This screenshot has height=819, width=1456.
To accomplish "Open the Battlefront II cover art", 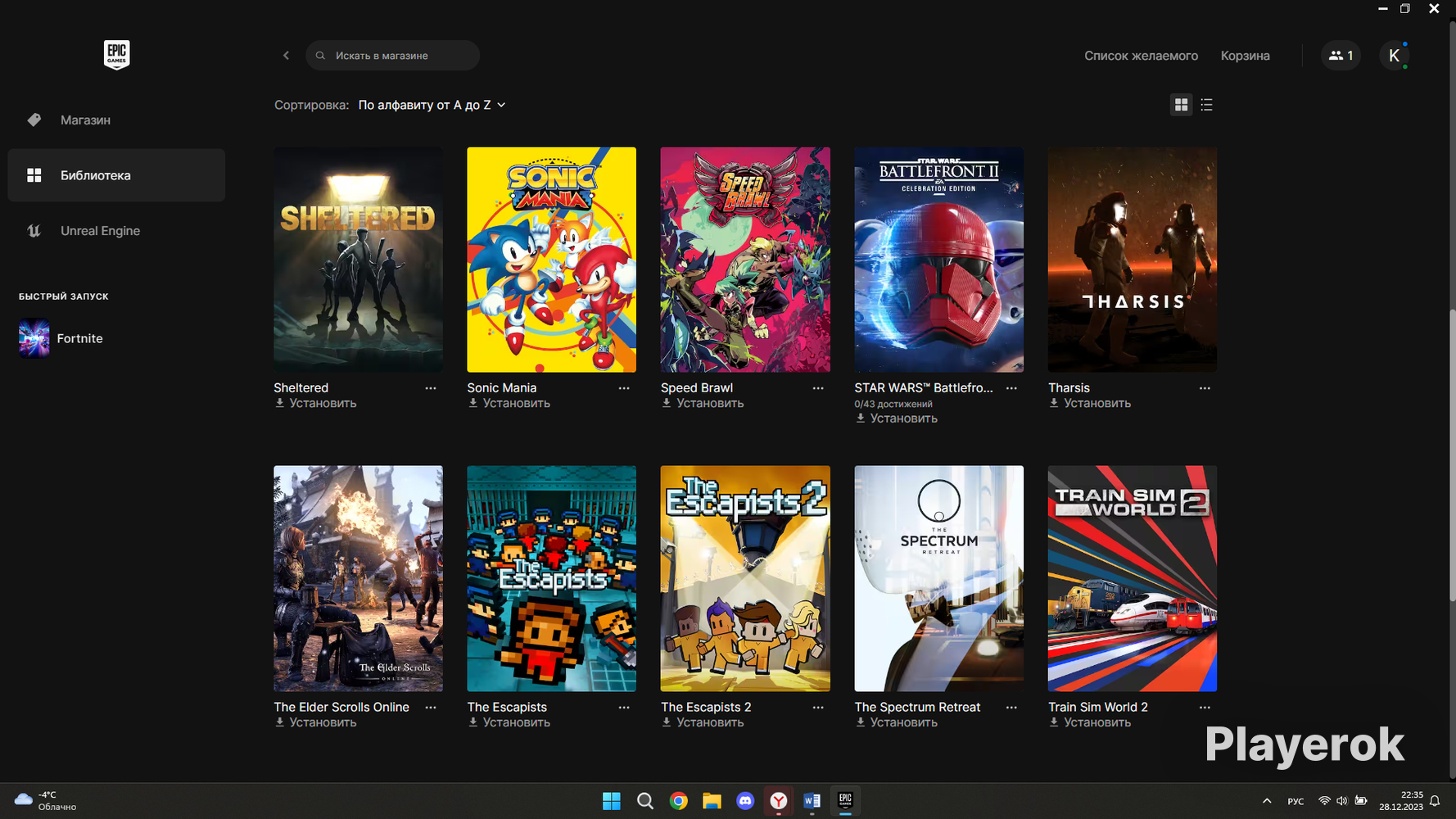I will pos(938,260).
